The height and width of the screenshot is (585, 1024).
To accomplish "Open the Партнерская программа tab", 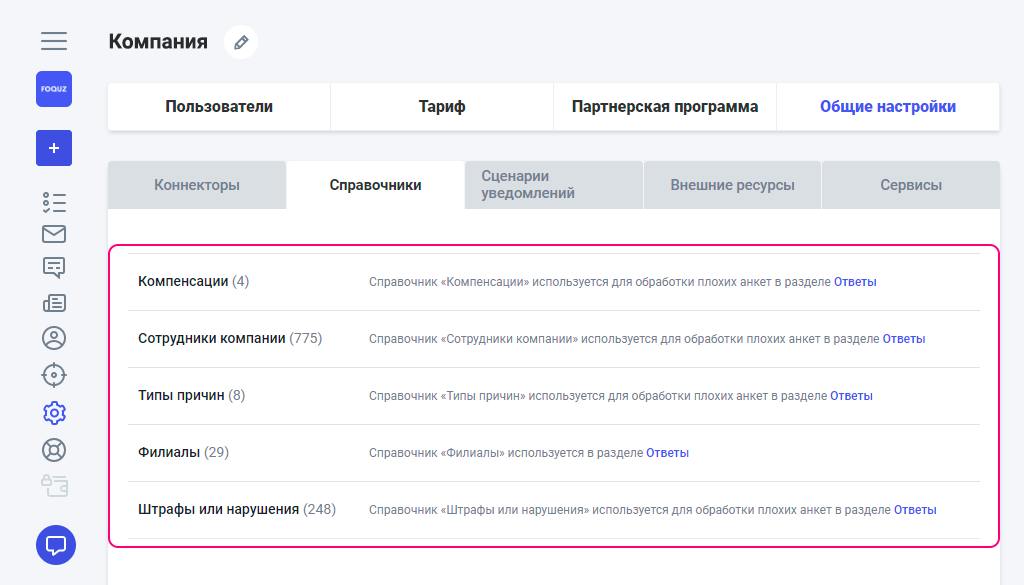I will [665, 107].
